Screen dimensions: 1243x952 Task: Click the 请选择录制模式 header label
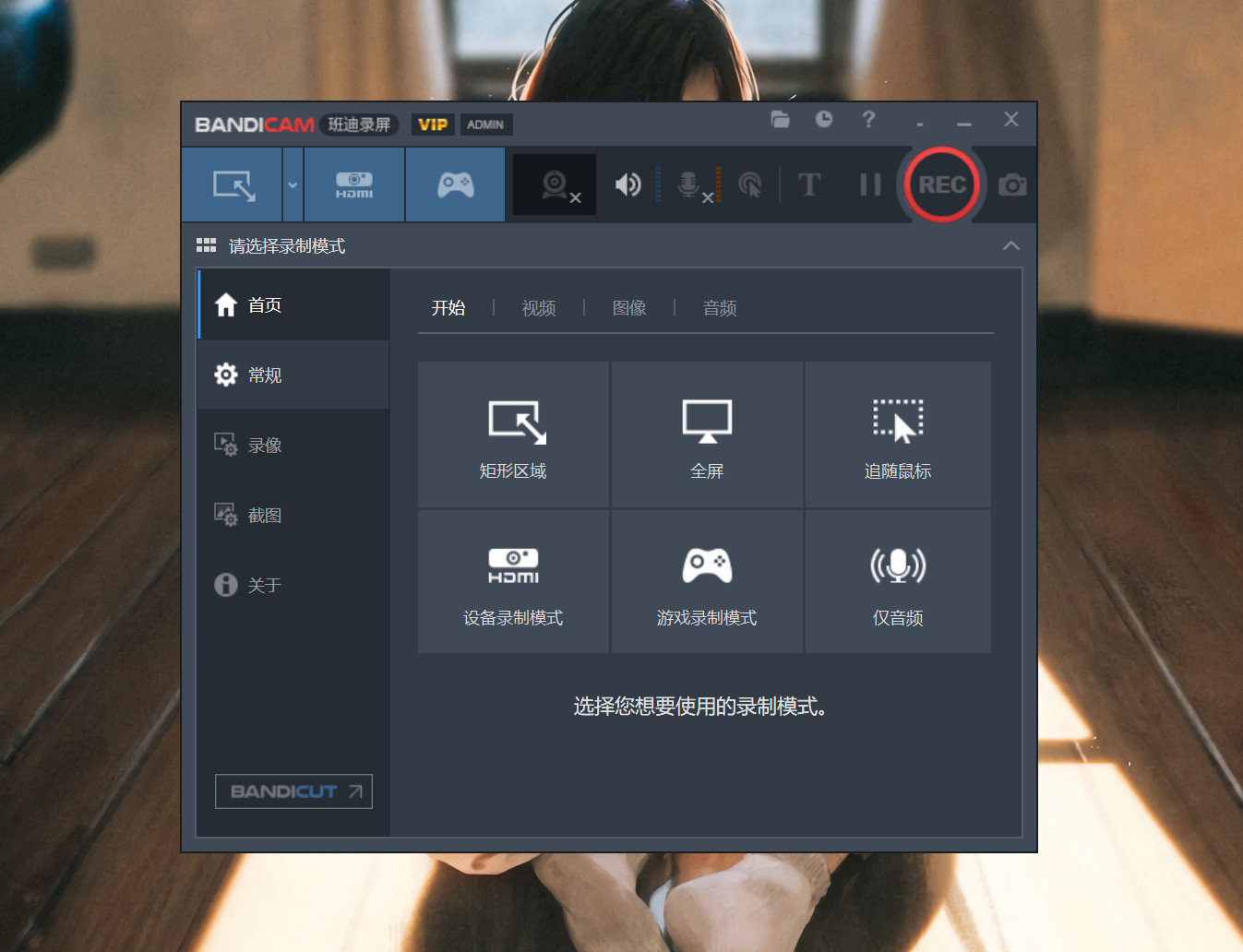pyautogui.click(x=287, y=245)
